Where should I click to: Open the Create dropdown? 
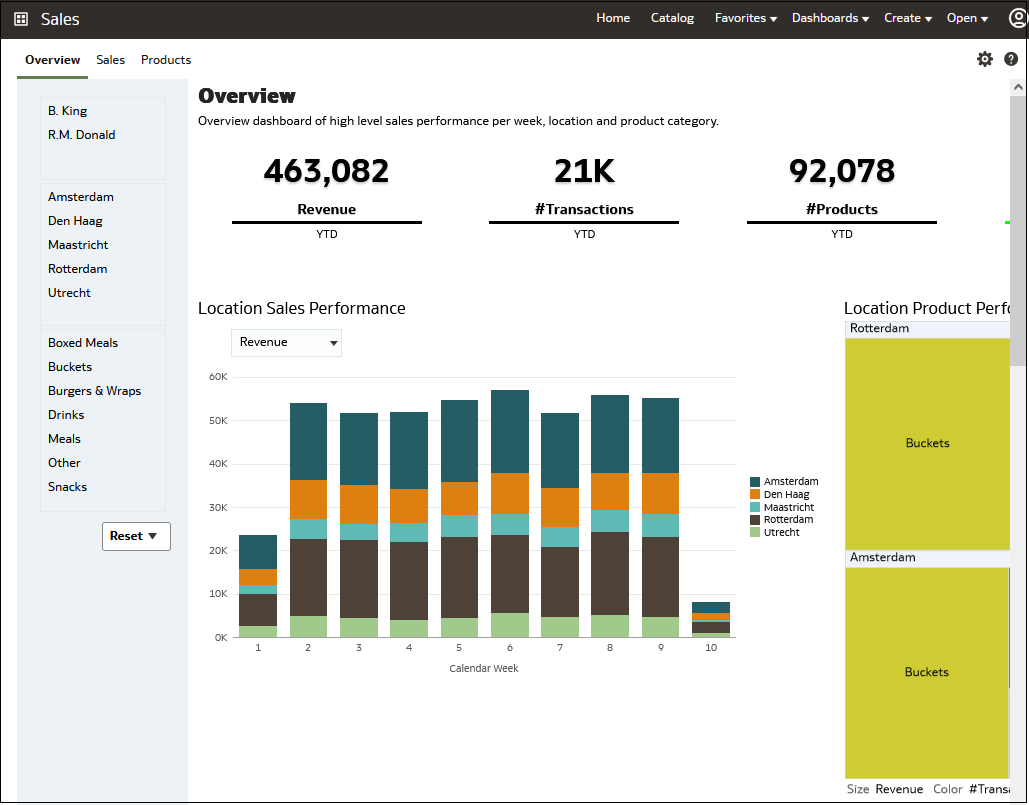coord(907,18)
